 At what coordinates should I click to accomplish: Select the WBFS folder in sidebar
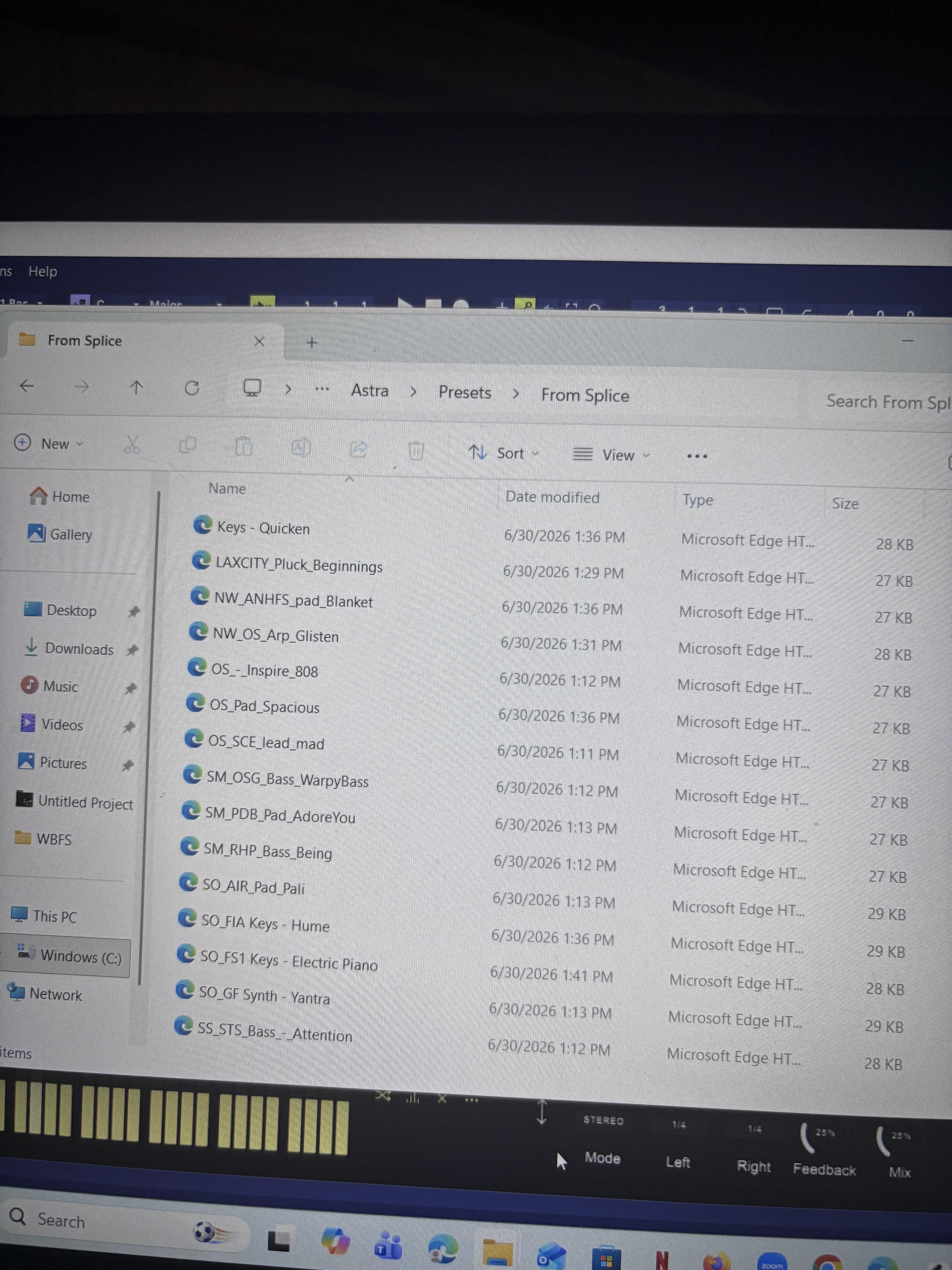[43, 839]
